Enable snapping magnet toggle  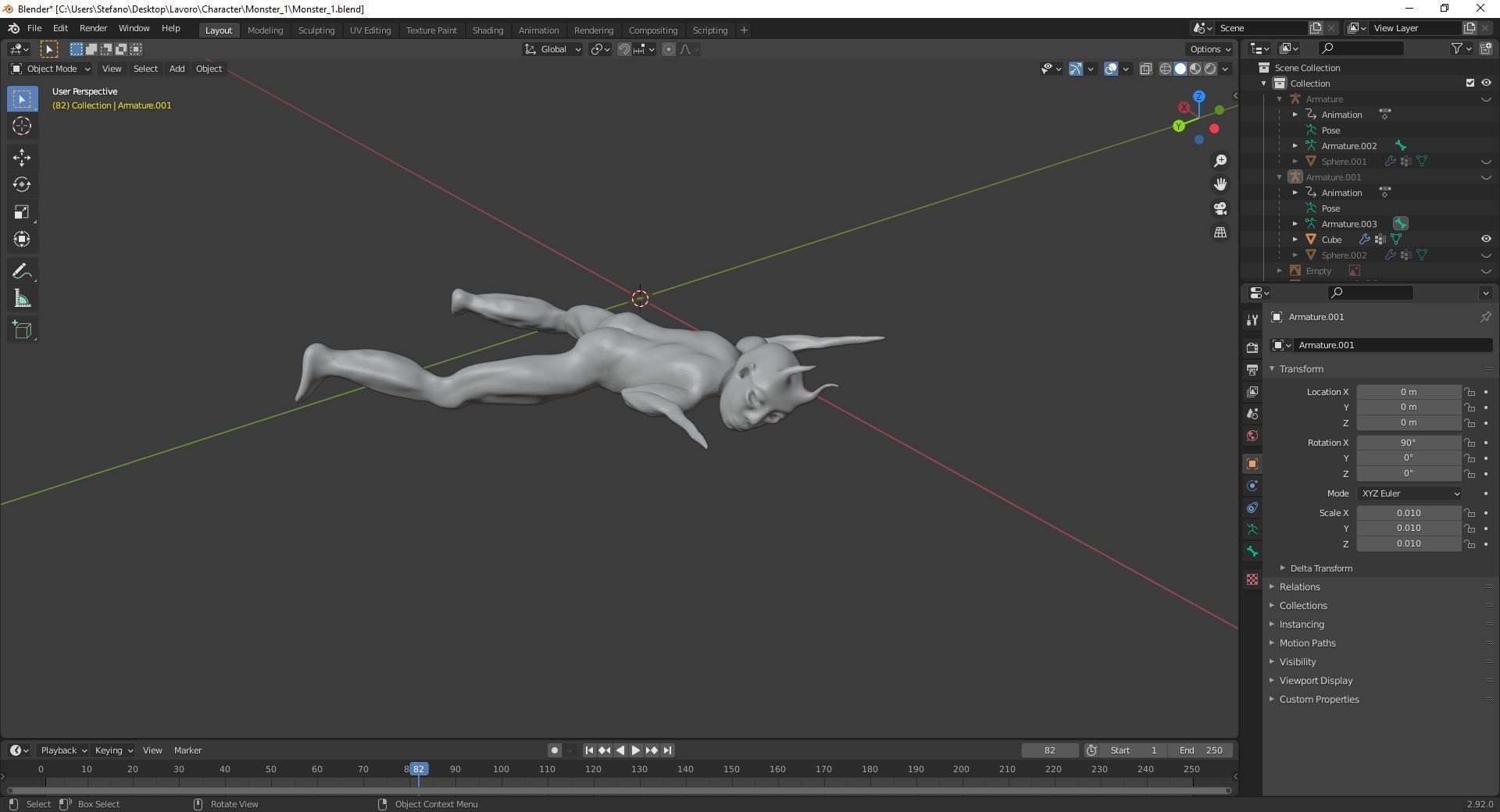tap(623, 49)
